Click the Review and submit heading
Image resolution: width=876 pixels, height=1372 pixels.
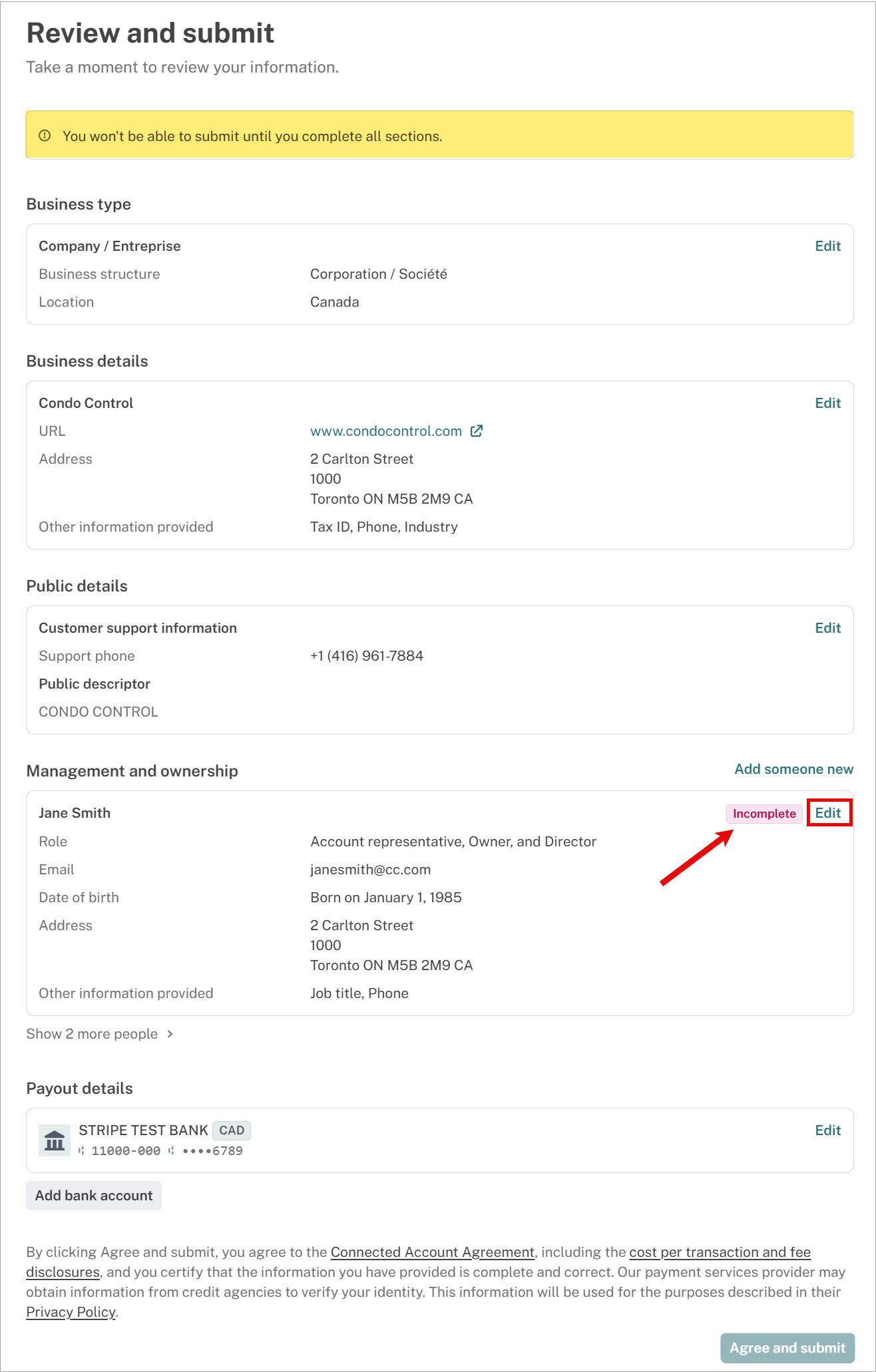point(150,33)
